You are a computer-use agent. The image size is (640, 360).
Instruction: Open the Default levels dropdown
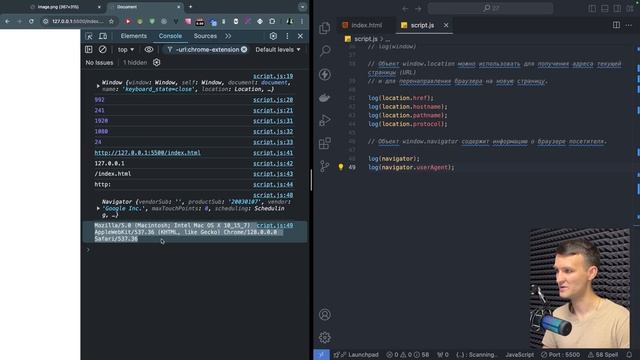point(278,49)
